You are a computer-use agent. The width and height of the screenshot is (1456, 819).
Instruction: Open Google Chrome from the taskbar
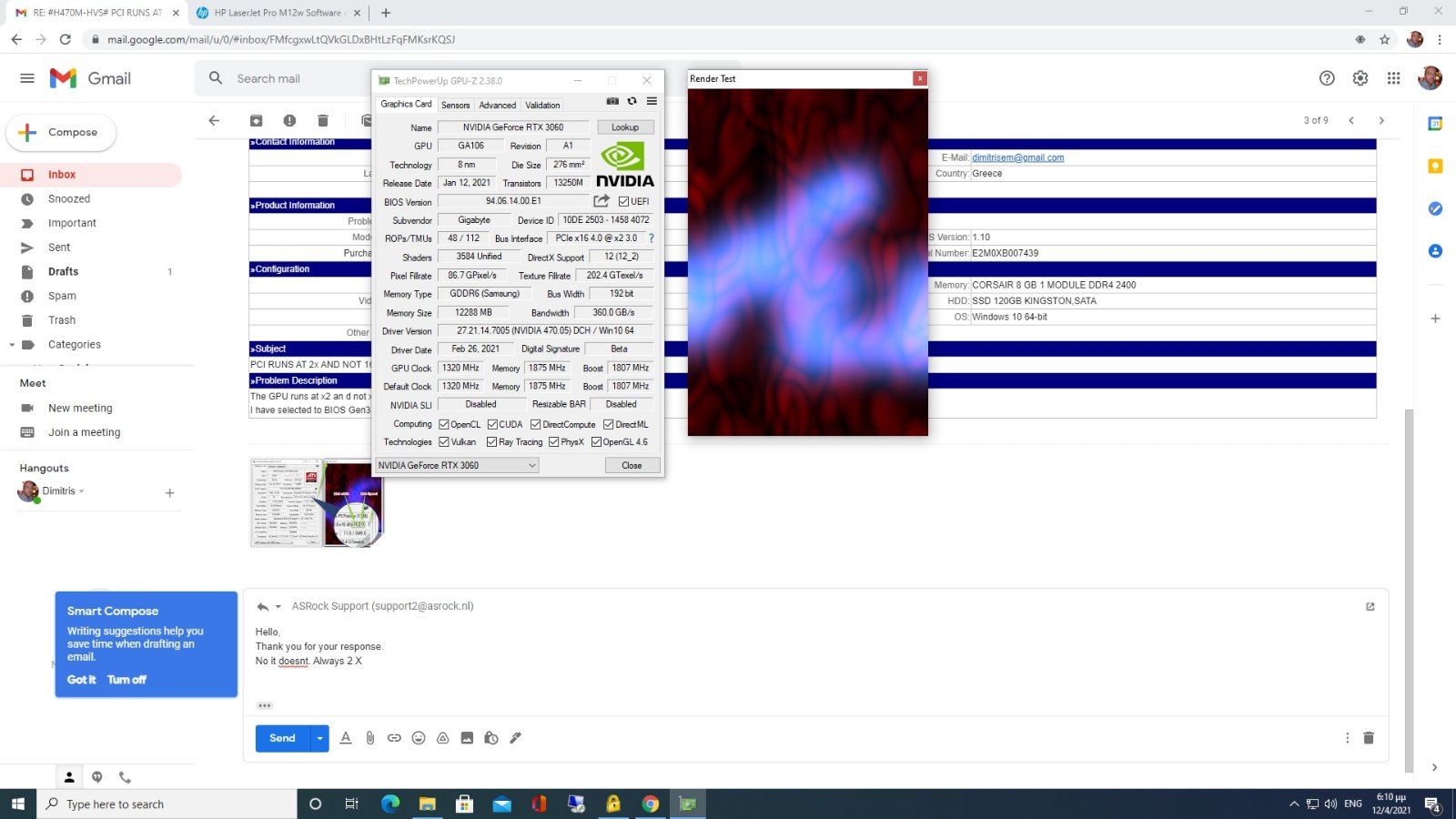click(650, 804)
